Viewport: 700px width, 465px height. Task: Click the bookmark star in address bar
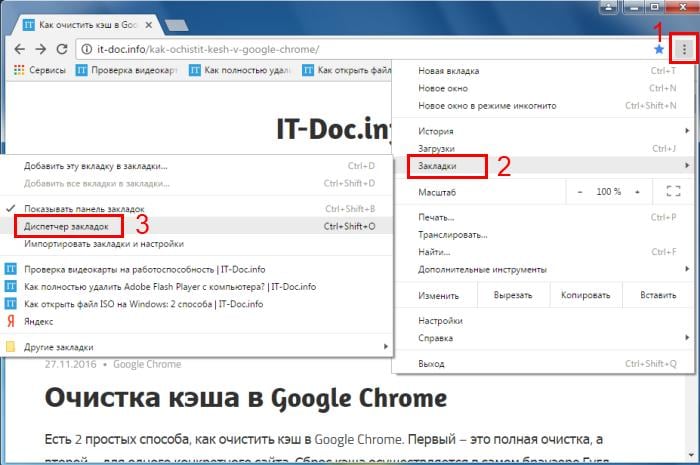(x=659, y=48)
